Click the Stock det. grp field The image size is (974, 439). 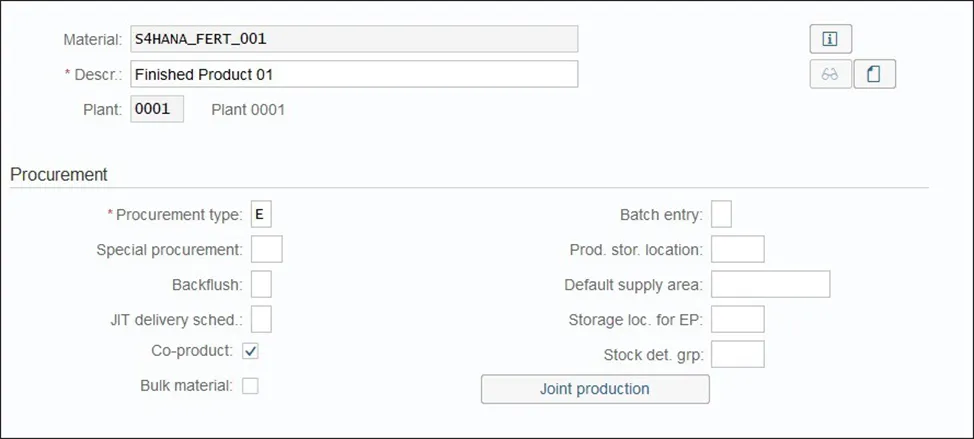[x=737, y=354]
